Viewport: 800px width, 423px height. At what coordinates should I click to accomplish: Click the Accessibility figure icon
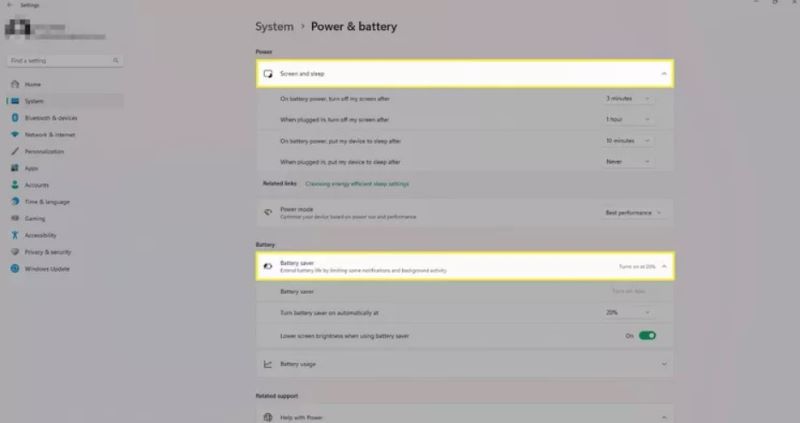[15, 235]
